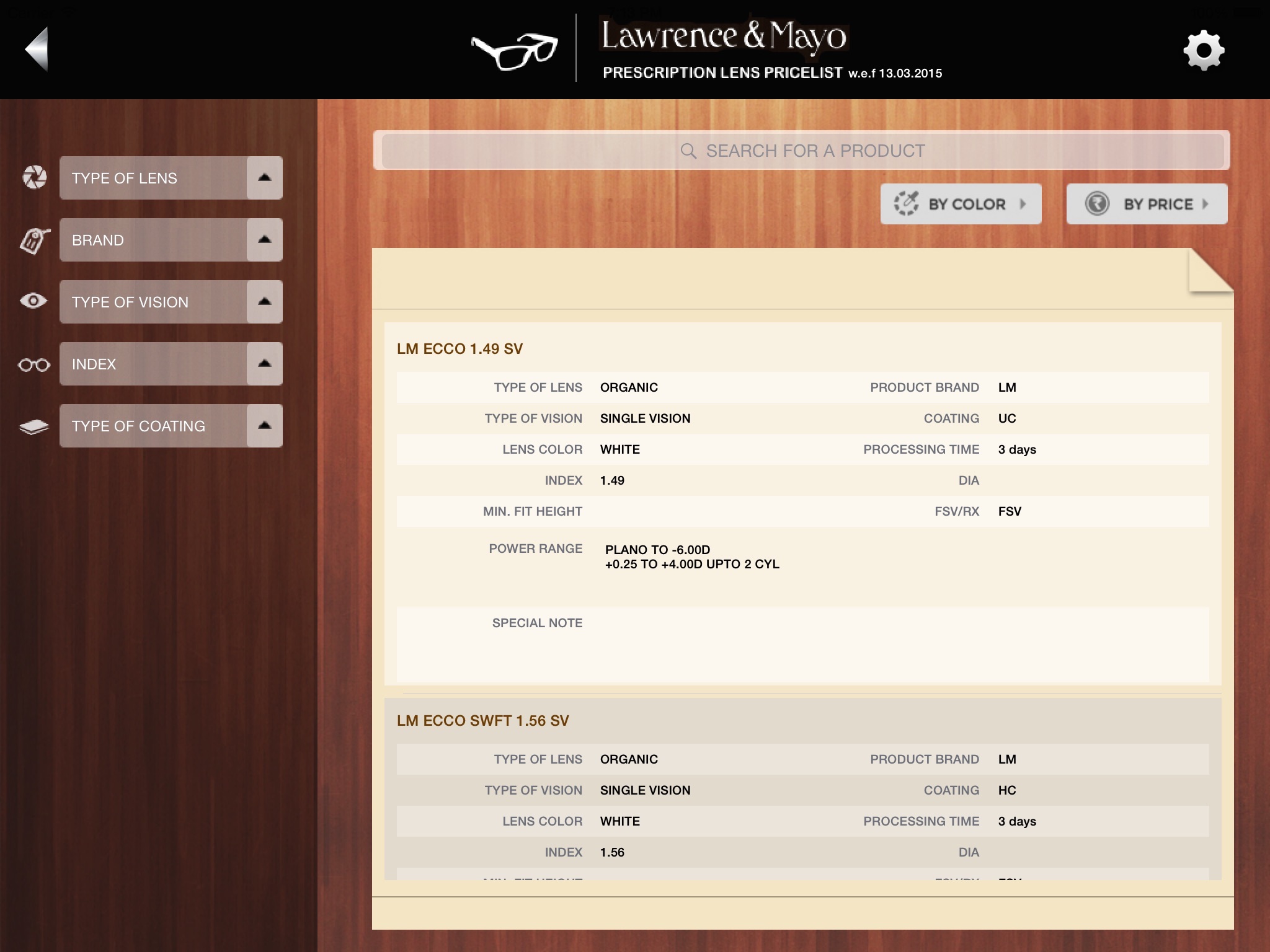Tap the back arrow icon
Screen dimensions: 1270x952
pyautogui.click(x=37, y=49)
